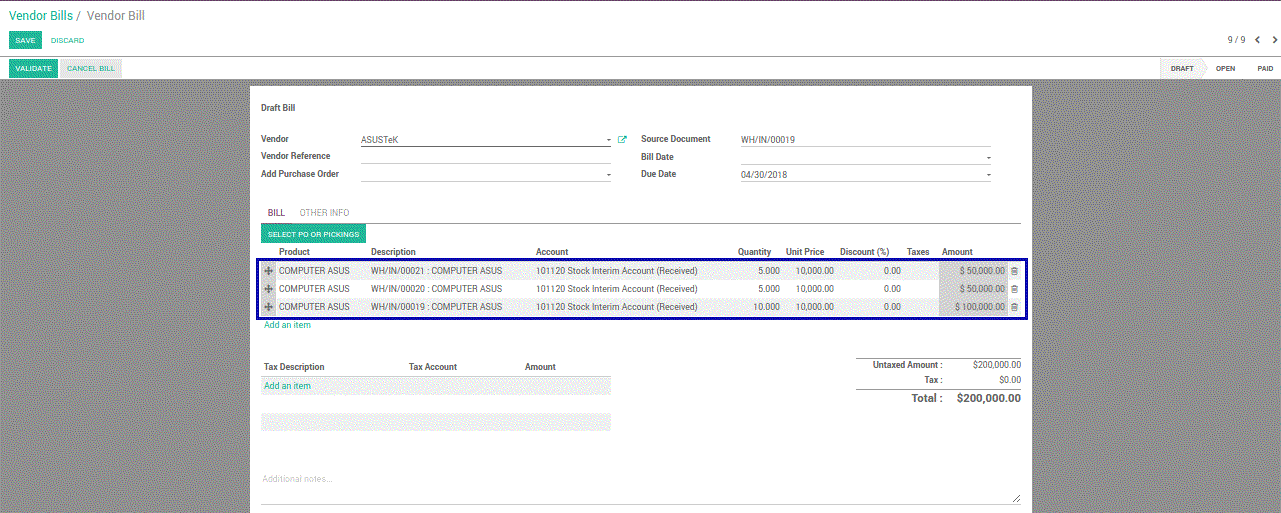
Task: Click the Untaxed Amount value $200,000.00
Action: click(x=997, y=365)
